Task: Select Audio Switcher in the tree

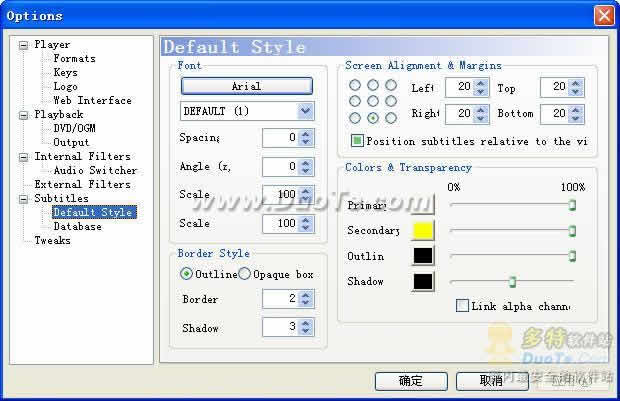Action: (x=95, y=170)
